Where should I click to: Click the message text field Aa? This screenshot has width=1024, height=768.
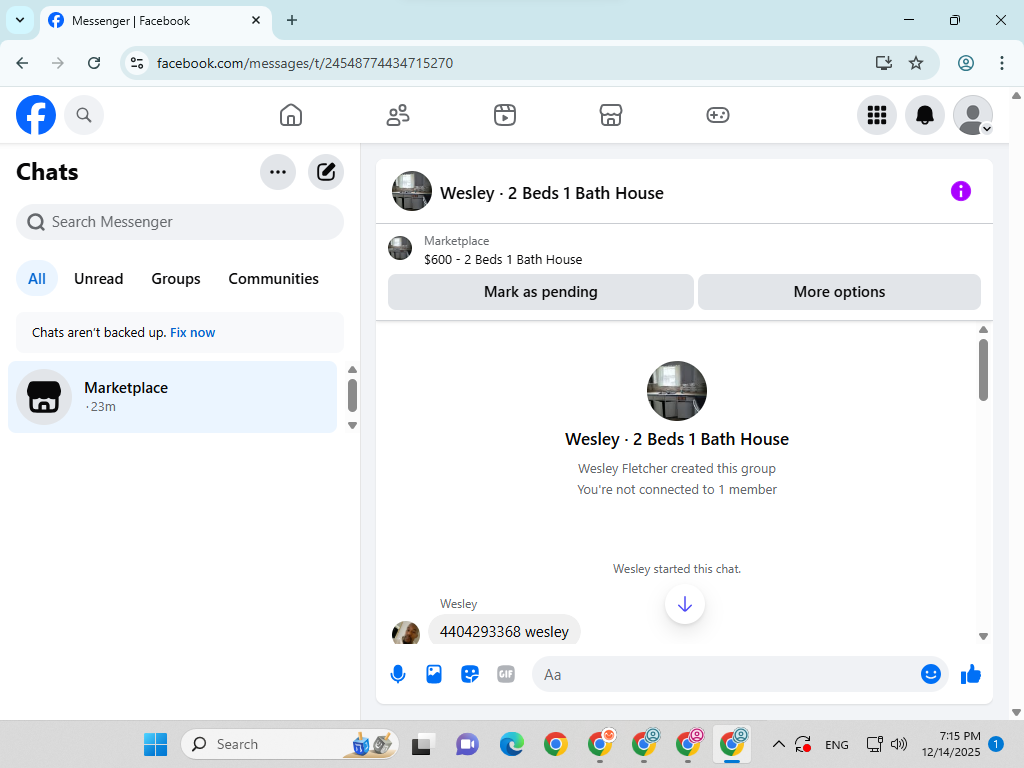tap(725, 674)
